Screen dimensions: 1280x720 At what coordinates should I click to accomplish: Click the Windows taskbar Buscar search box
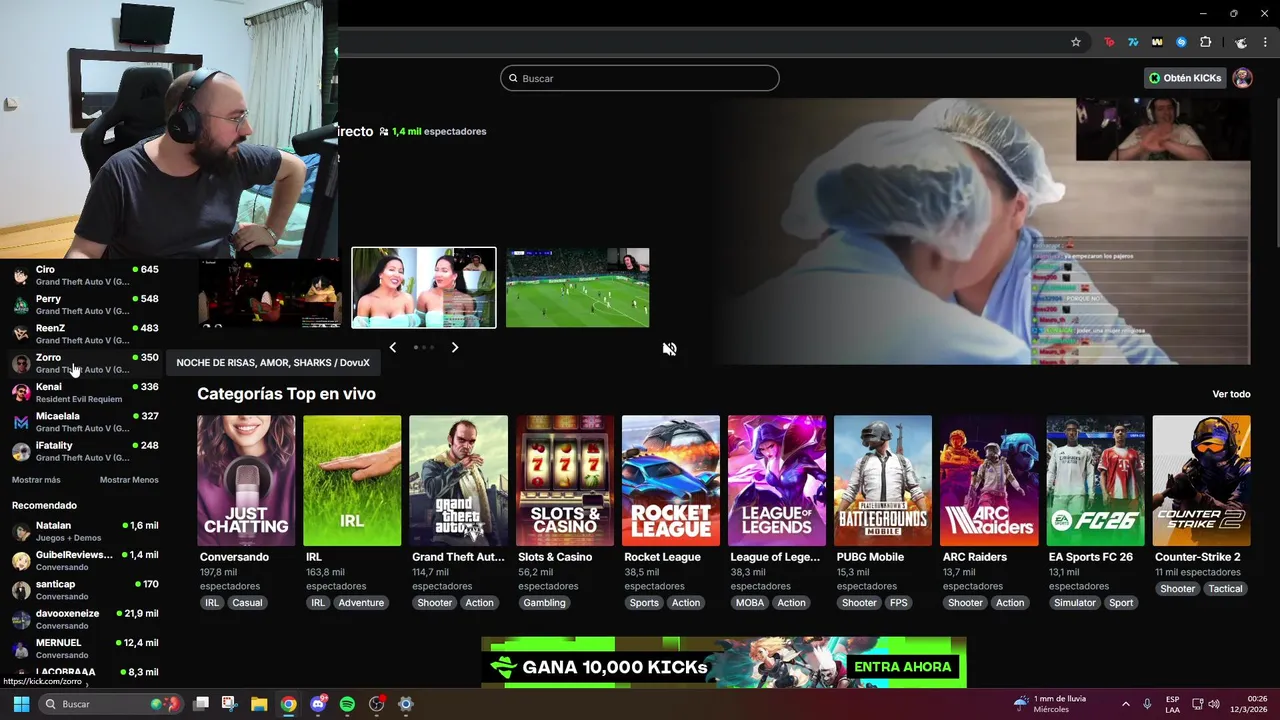(111, 704)
